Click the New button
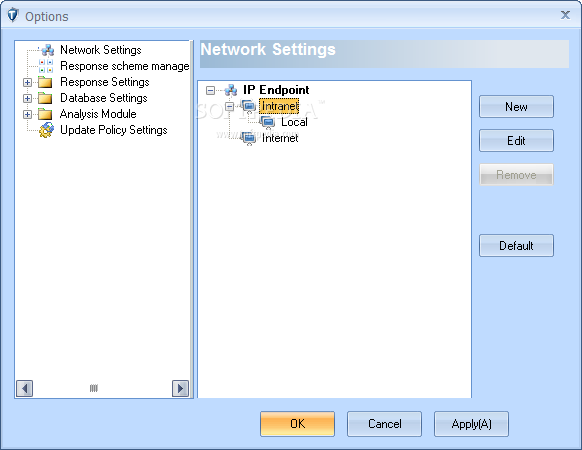 click(516, 107)
